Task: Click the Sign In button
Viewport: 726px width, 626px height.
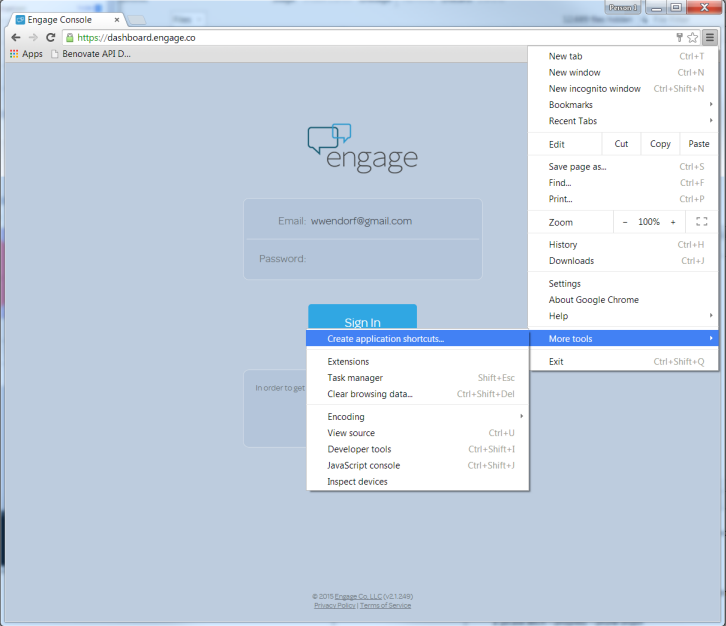Action: click(x=363, y=317)
